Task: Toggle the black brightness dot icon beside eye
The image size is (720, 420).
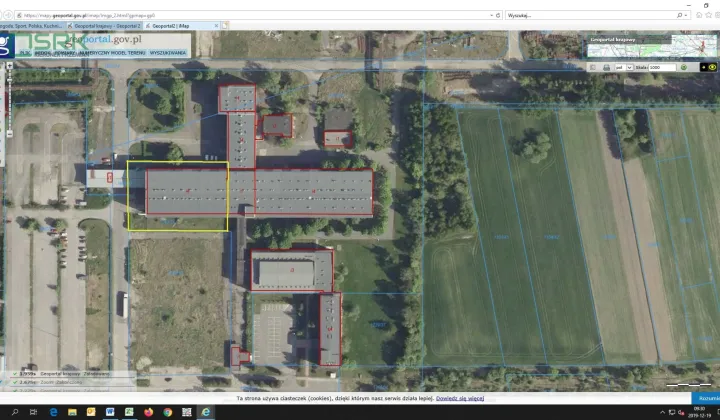Action: tap(703, 67)
